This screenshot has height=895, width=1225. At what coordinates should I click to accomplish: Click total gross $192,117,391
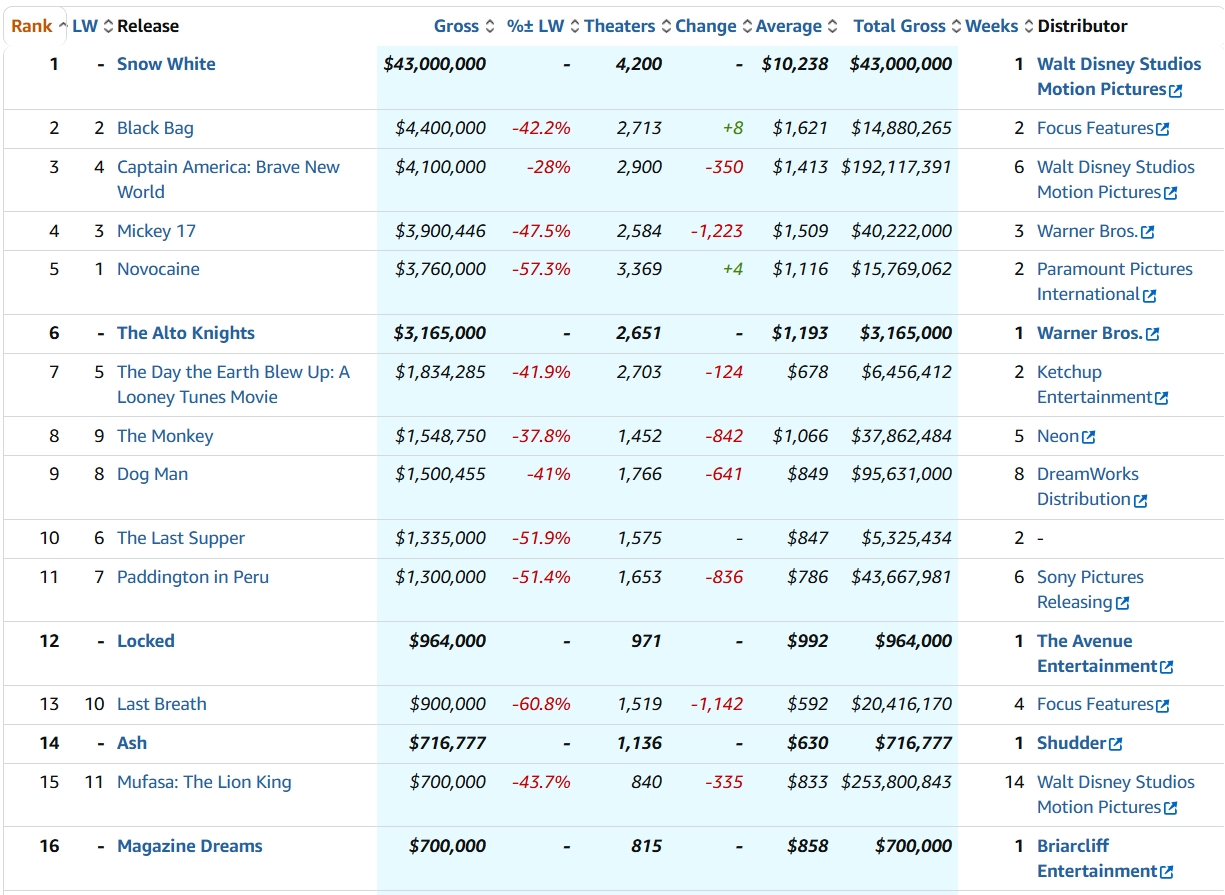tap(897, 167)
